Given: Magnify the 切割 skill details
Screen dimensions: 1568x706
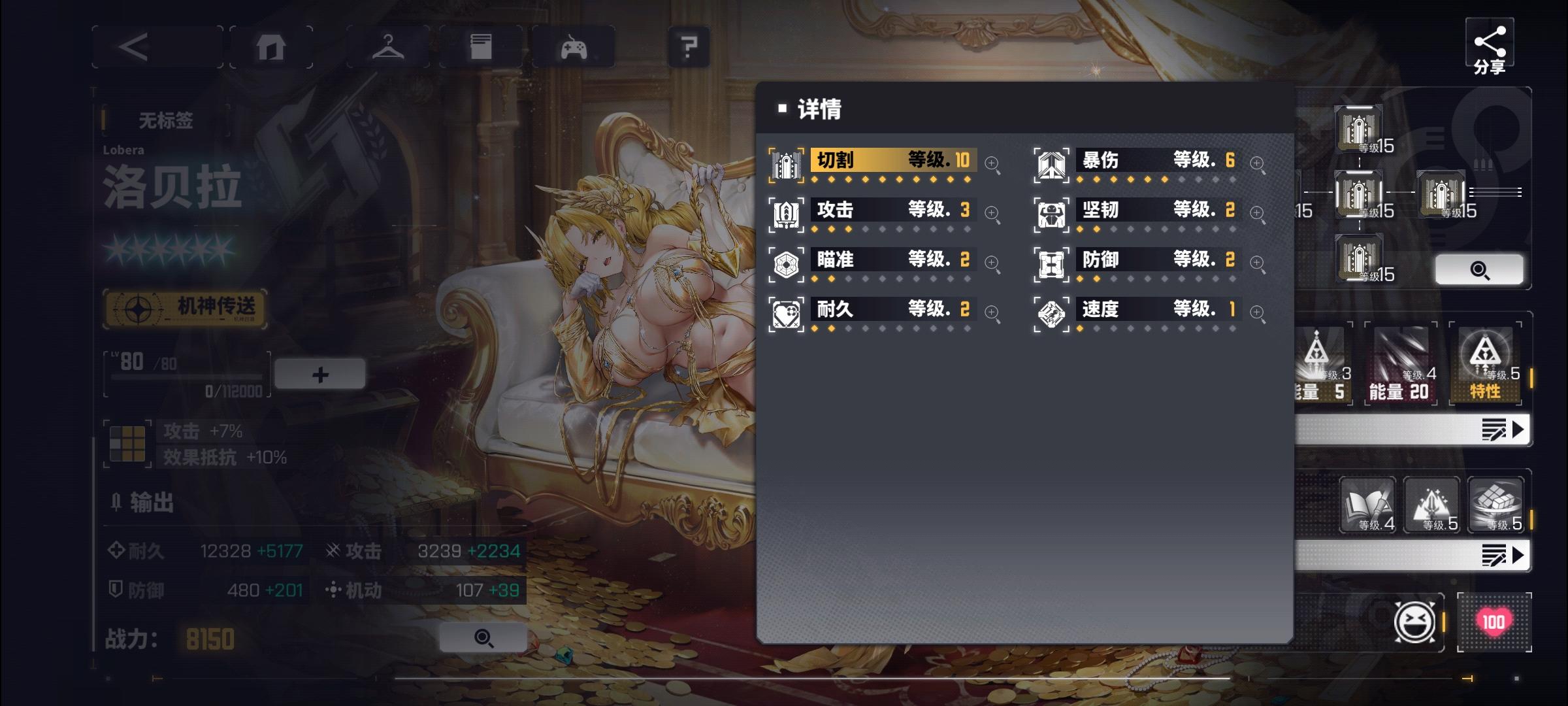Looking at the screenshot, I should [992, 164].
